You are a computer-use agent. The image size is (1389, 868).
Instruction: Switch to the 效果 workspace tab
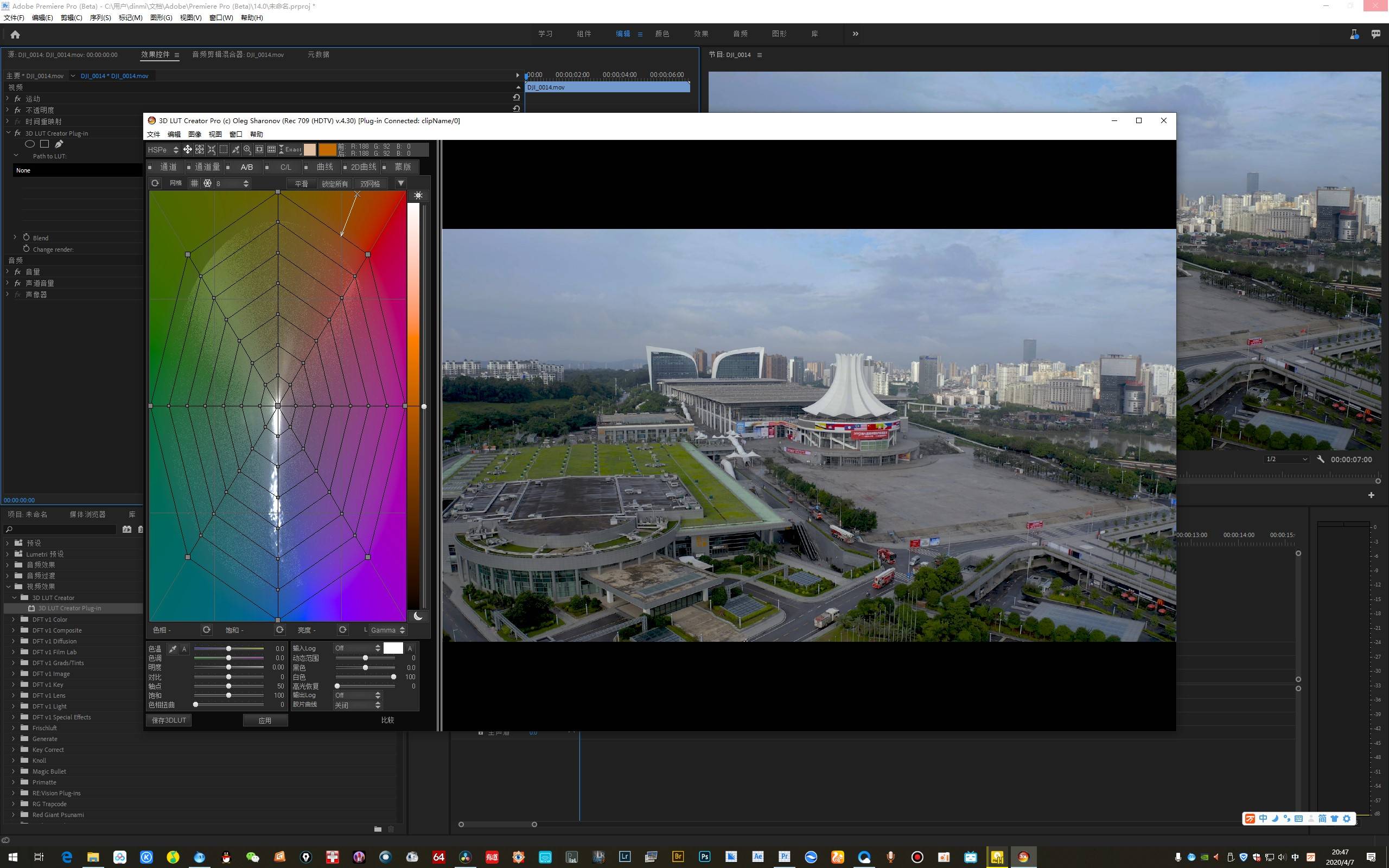tap(701, 34)
